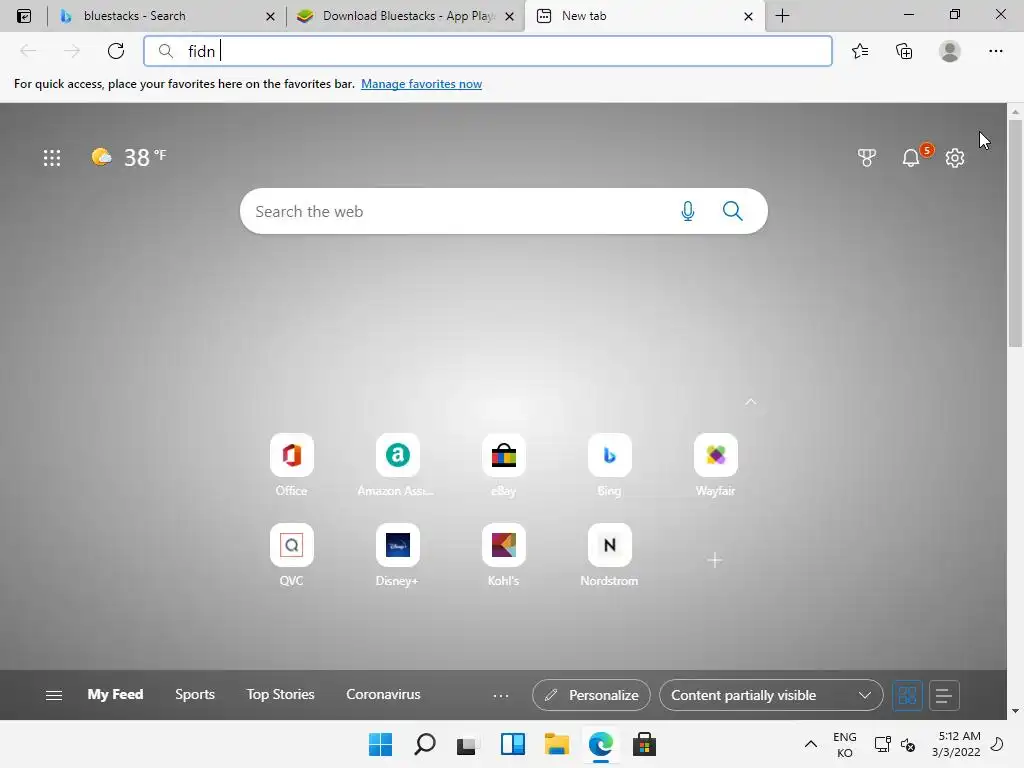Open the Sports feed section
Image resolution: width=1024 pixels, height=768 pixels.
click(195, 694)
